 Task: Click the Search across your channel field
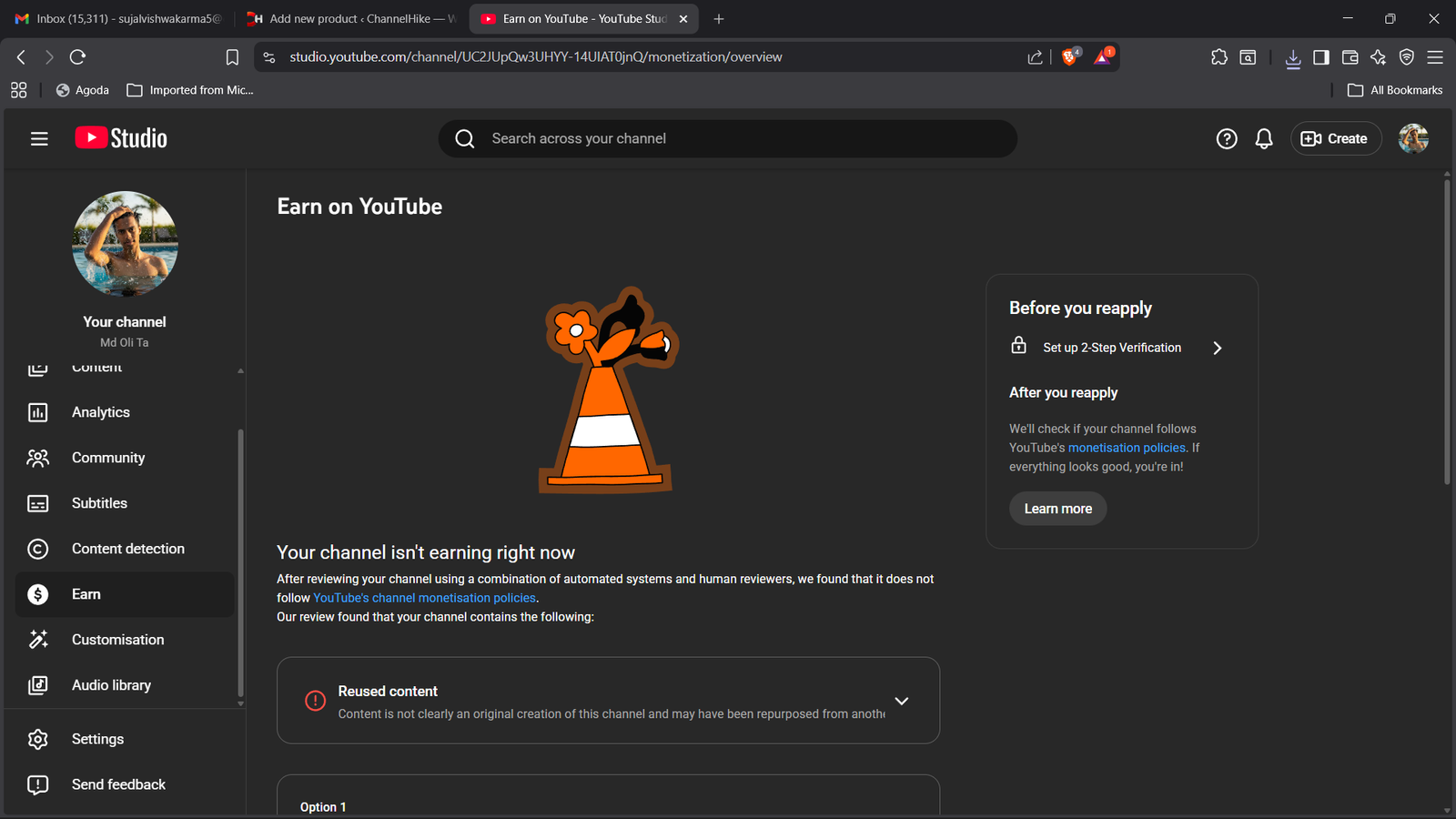click(728, 138)
